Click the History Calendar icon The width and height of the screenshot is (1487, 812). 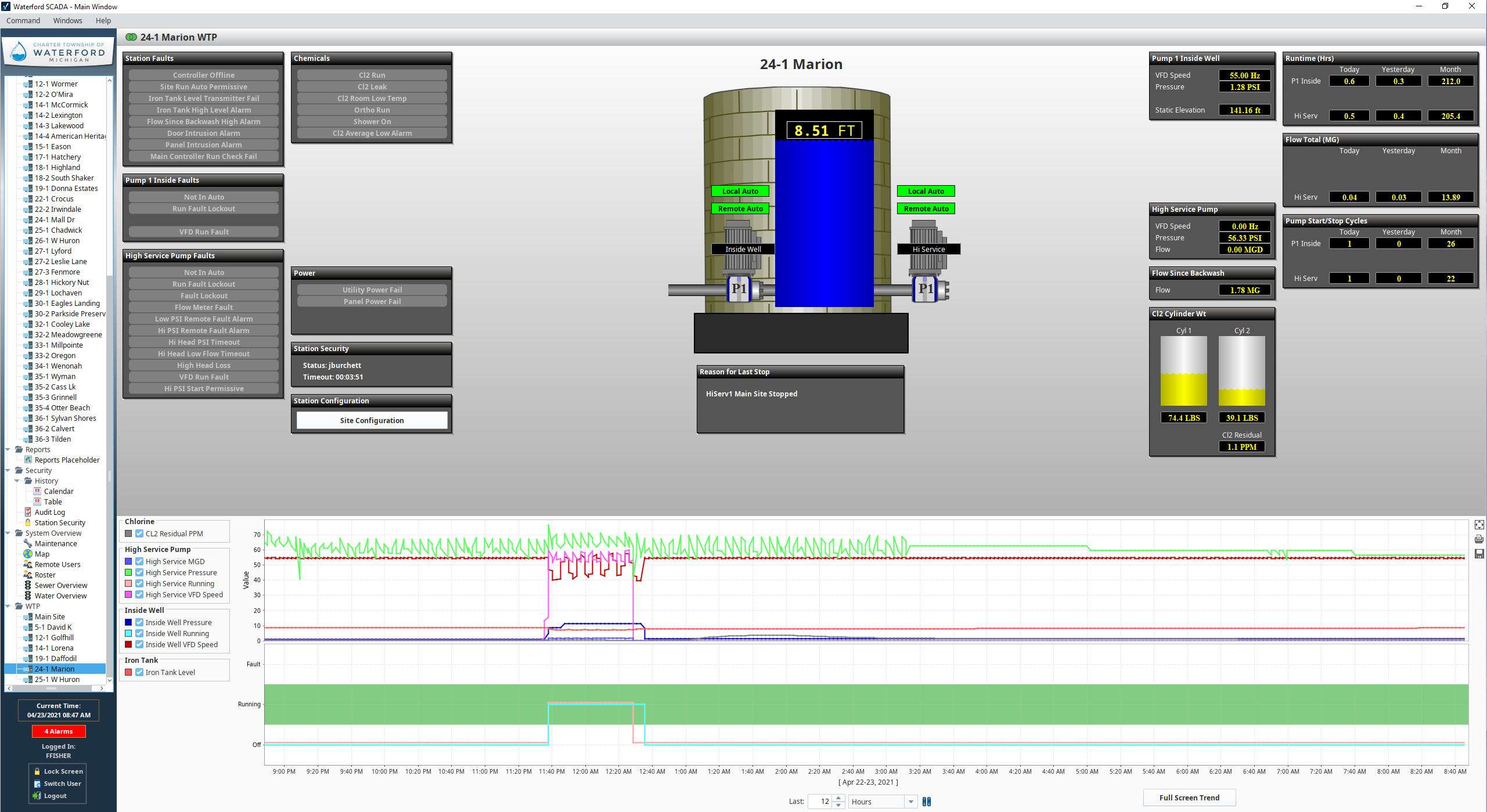coord(37,491)
